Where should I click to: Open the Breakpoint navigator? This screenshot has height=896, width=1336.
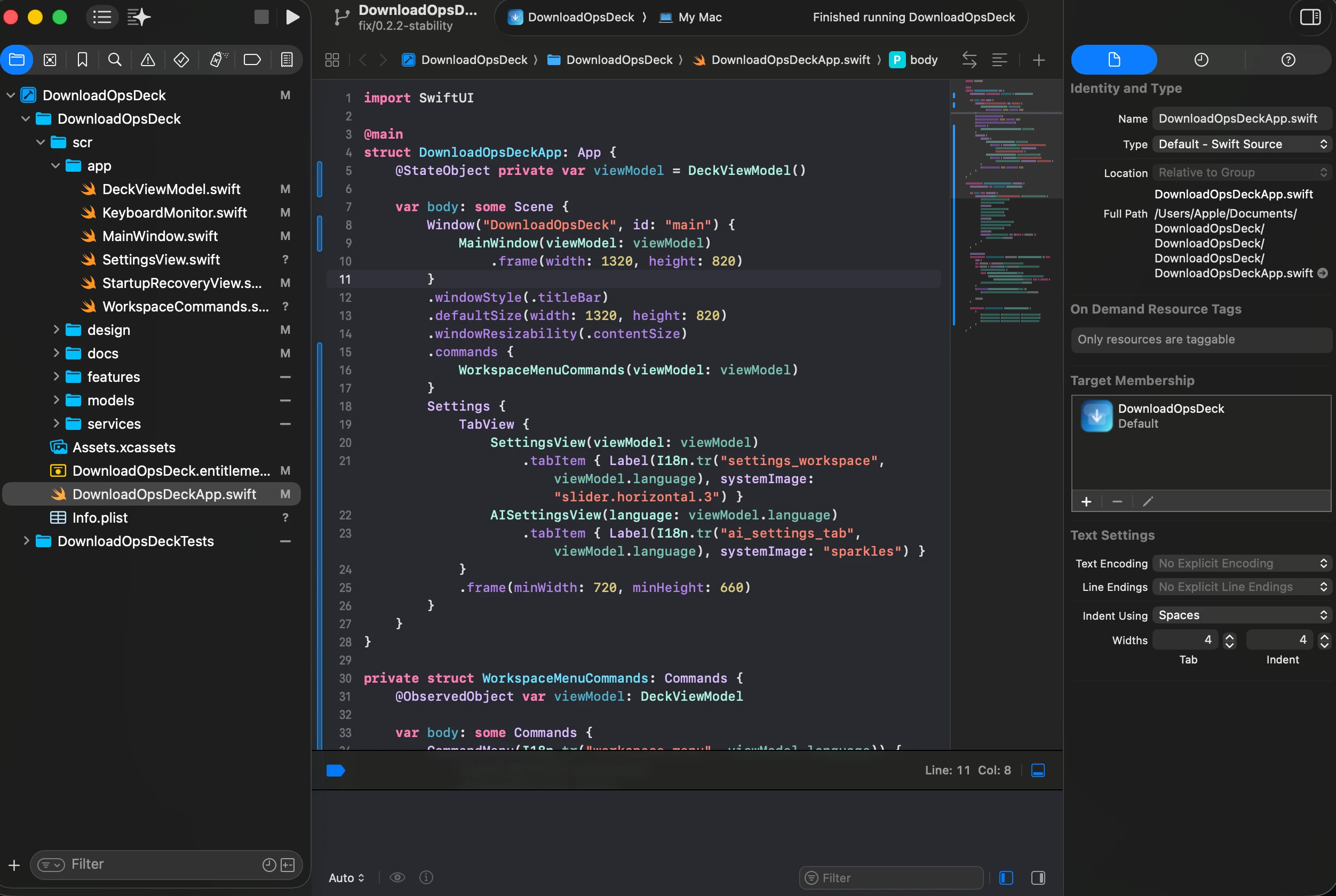click(252, 59)
